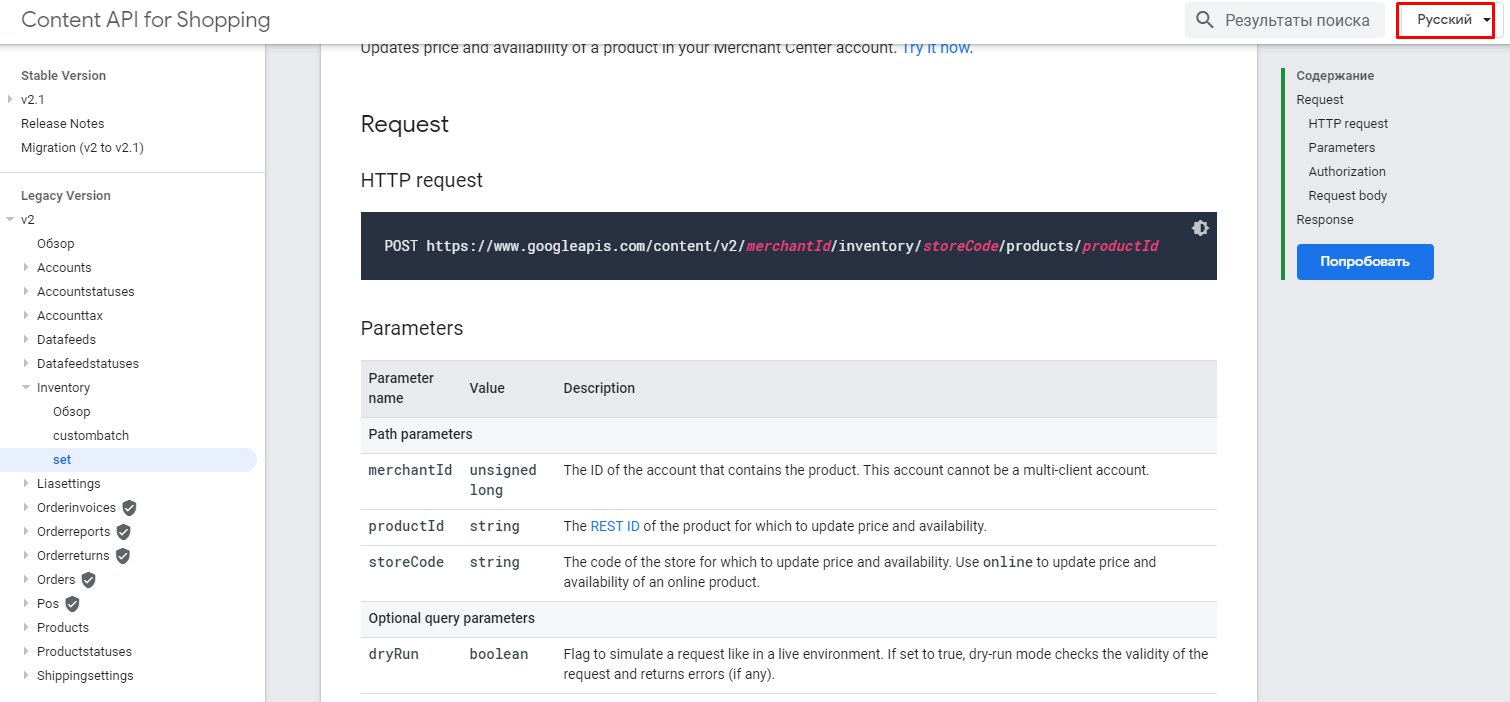Expand the Accounts section arrow
Viewport: 1510px width, 702px height.
point(26,268)
